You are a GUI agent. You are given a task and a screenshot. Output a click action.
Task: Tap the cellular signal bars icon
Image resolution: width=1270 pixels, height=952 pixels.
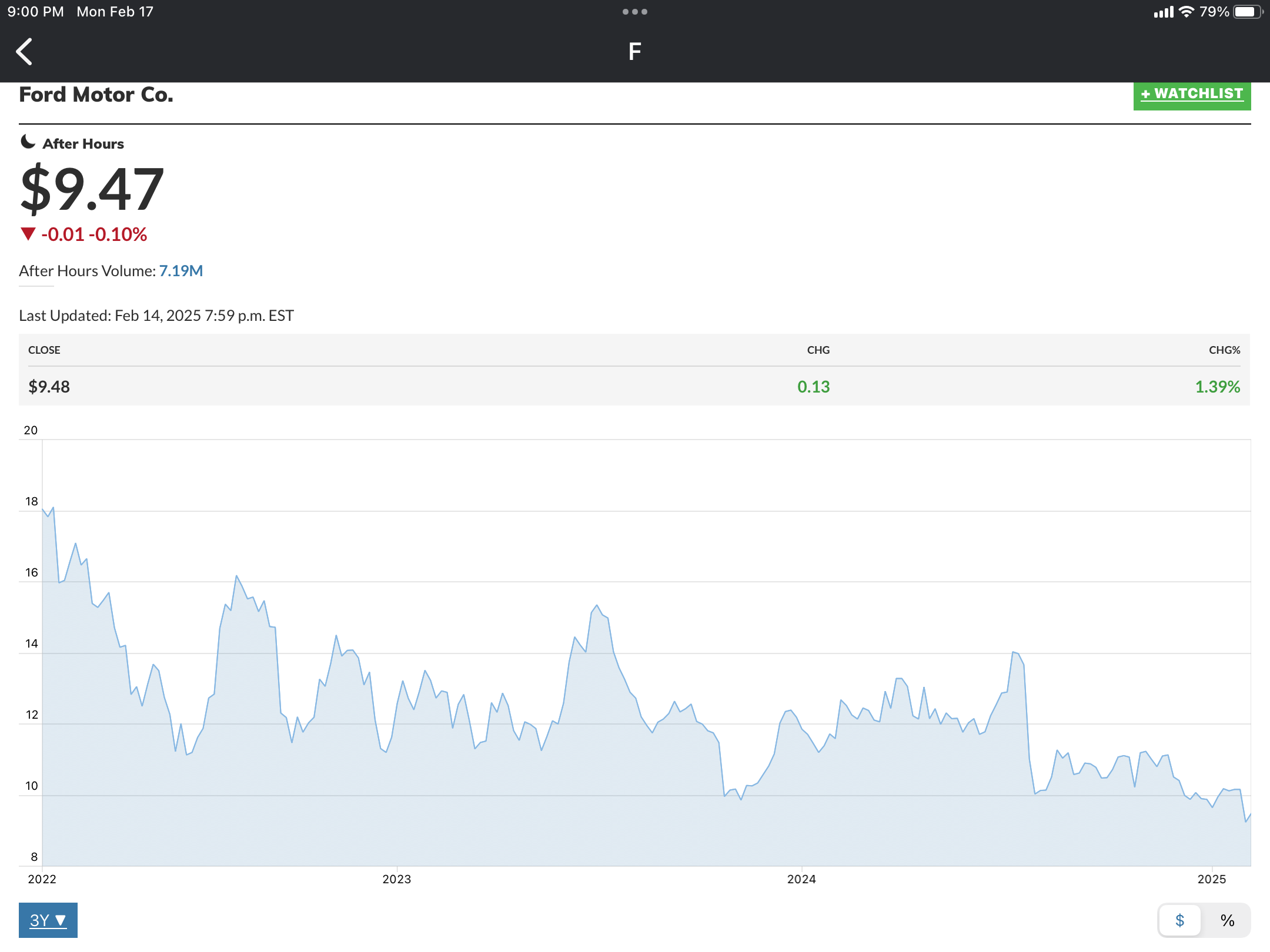click(x=1164, y=12)
